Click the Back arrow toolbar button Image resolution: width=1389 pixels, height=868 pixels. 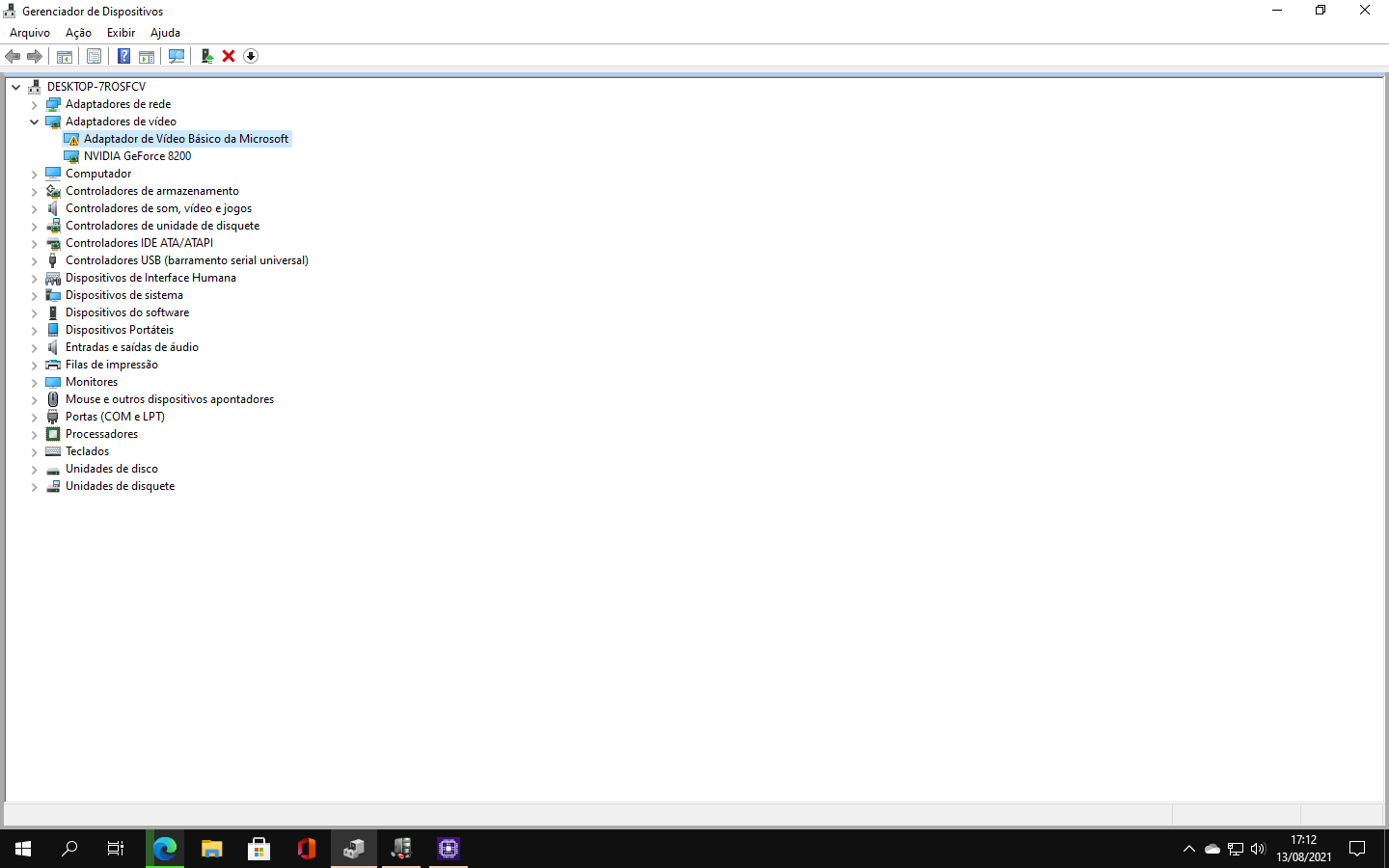tap(13, 56)
